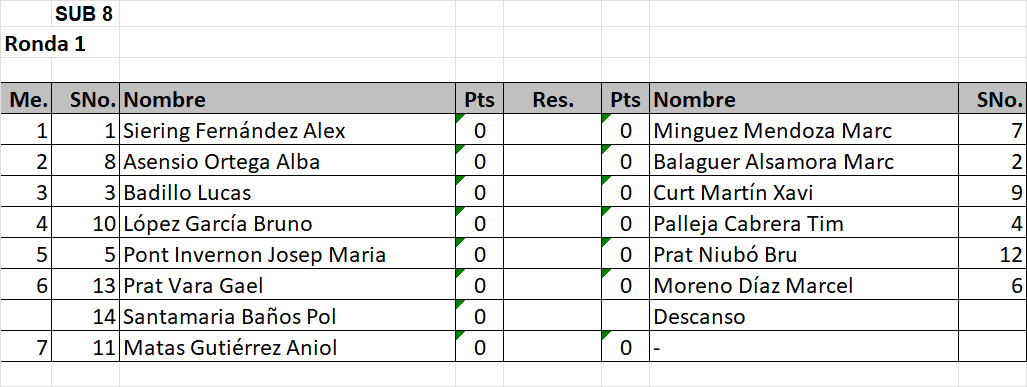
Task: Click the Descanso cell
Action: click(804, 316)
